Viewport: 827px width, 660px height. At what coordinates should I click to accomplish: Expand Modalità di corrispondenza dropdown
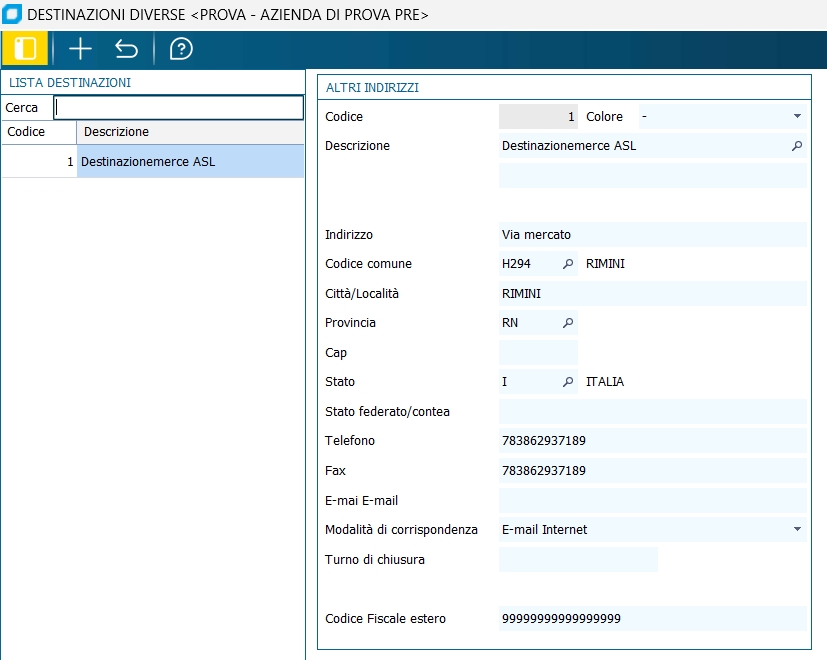click(x=797, y=529)
